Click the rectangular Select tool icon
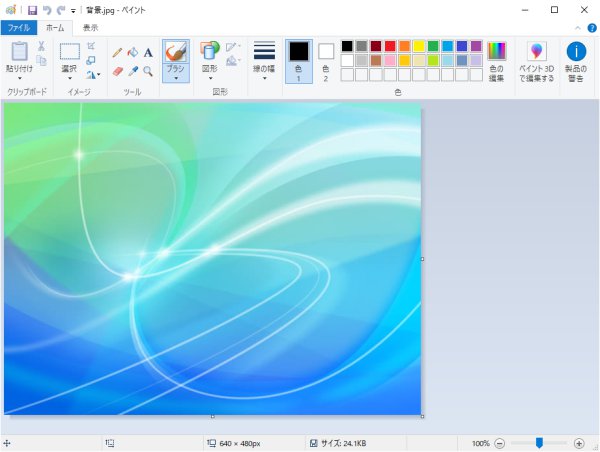 [x=70, y=52]
